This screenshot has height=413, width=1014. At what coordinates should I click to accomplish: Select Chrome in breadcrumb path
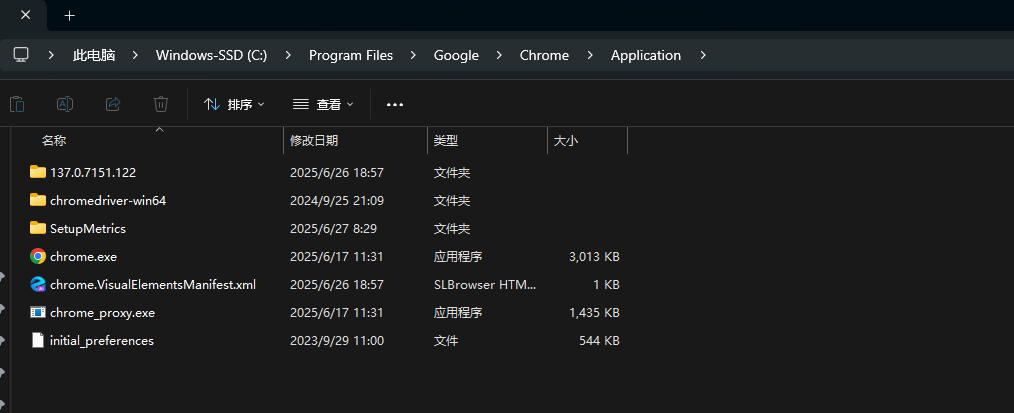[x=544, y=56]
